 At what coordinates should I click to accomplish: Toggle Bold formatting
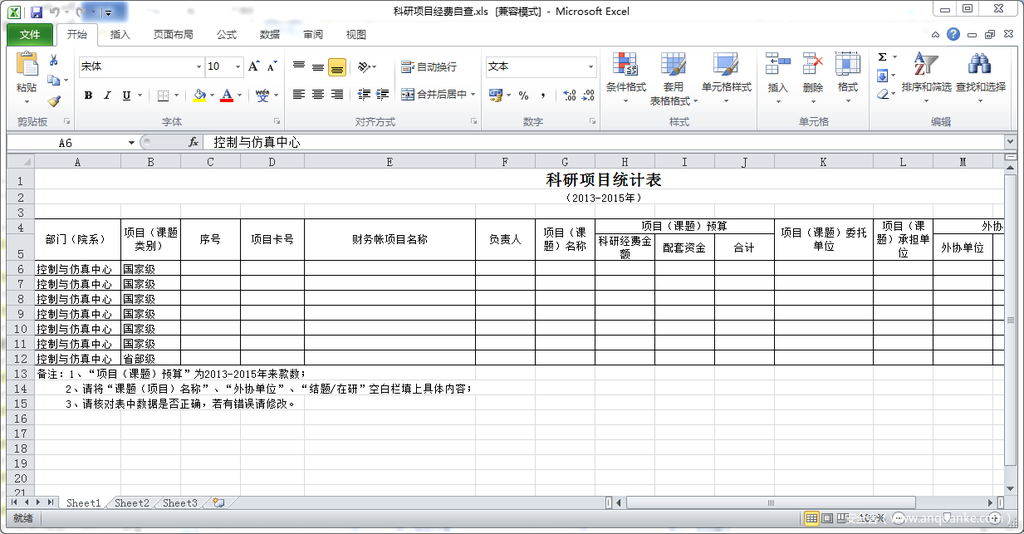pyautogui.click(x=88, y=96)
